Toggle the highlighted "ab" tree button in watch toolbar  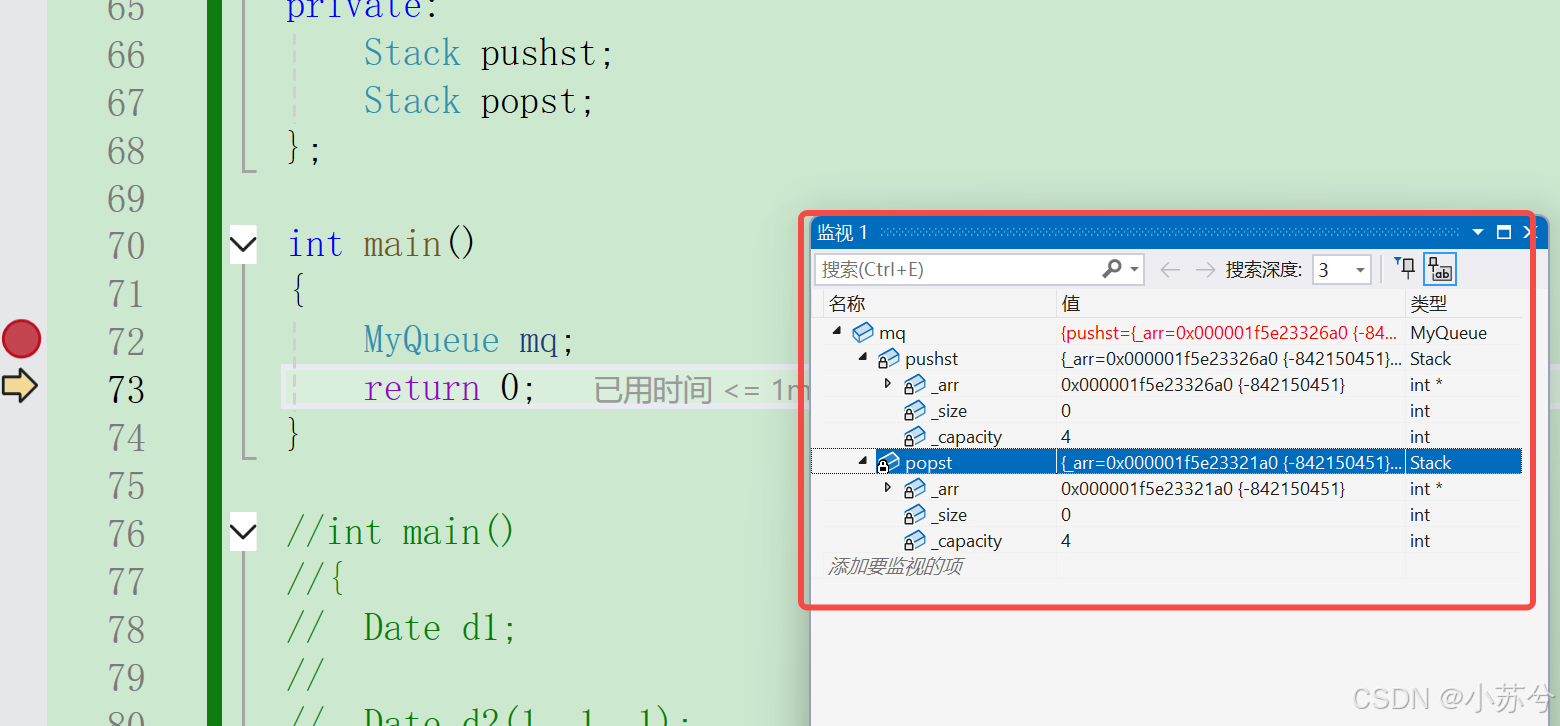click(x=1440, y=269)
